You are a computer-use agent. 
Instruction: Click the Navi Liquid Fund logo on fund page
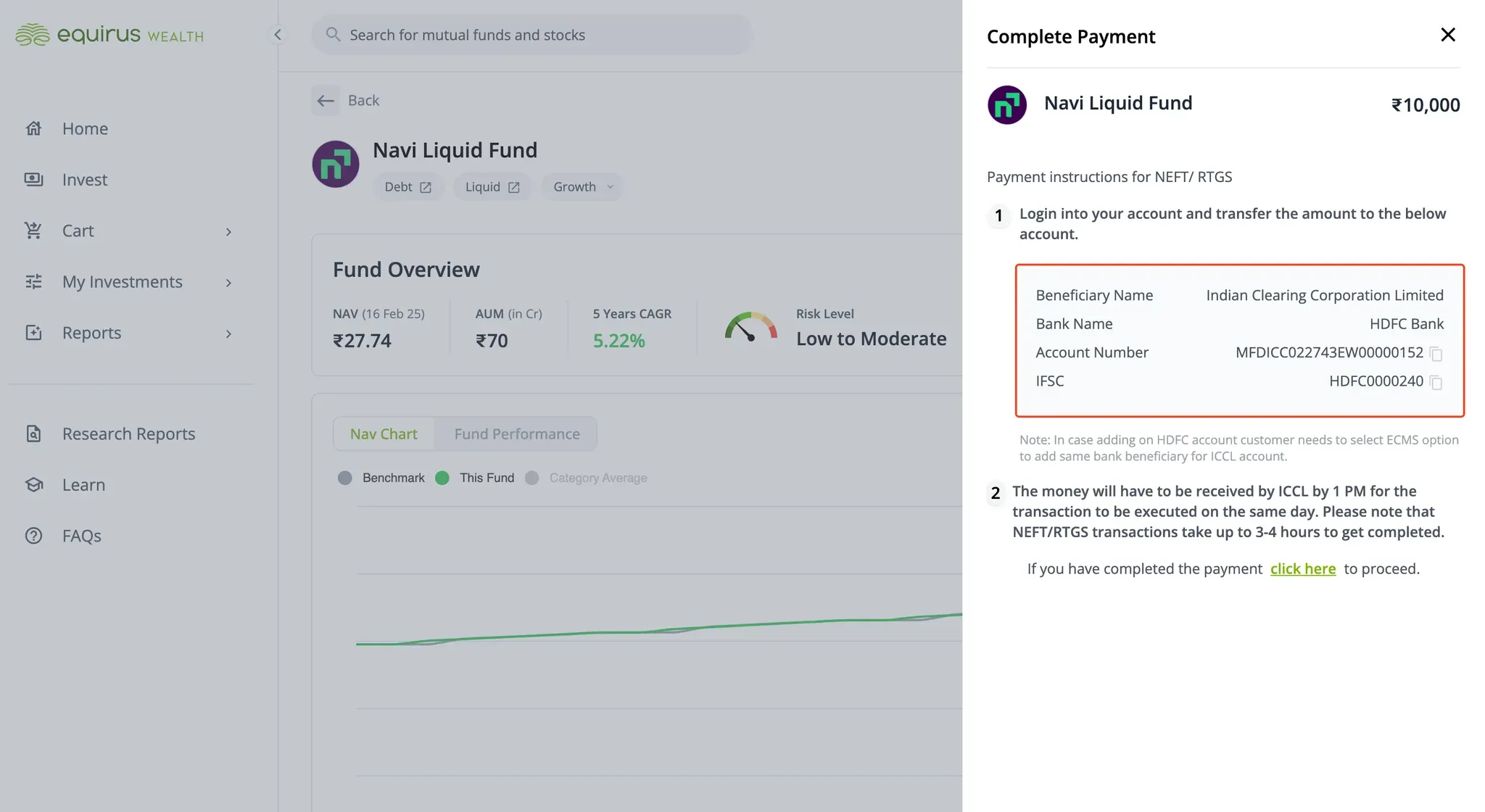[x=336, y=164]
